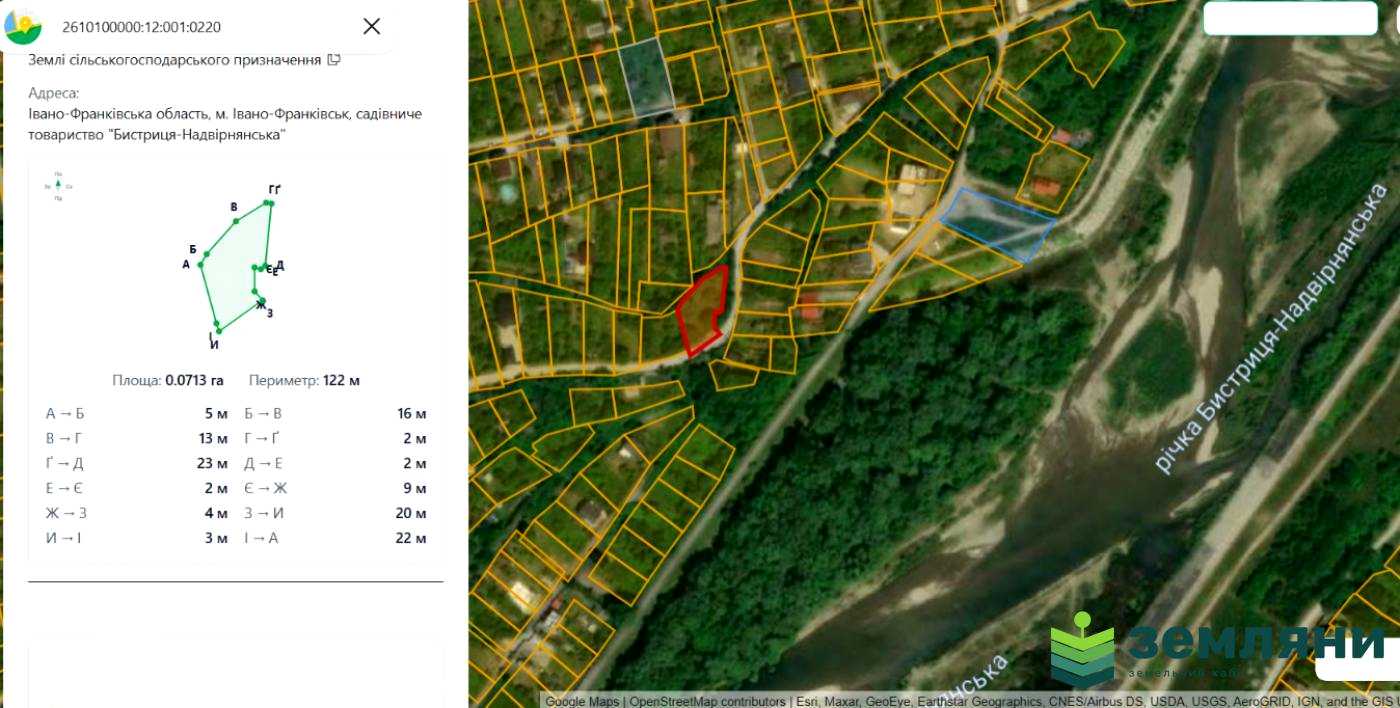Open the Google Maps attribution link
This screenshot has height=708, width=1400.
click(582, 701)
